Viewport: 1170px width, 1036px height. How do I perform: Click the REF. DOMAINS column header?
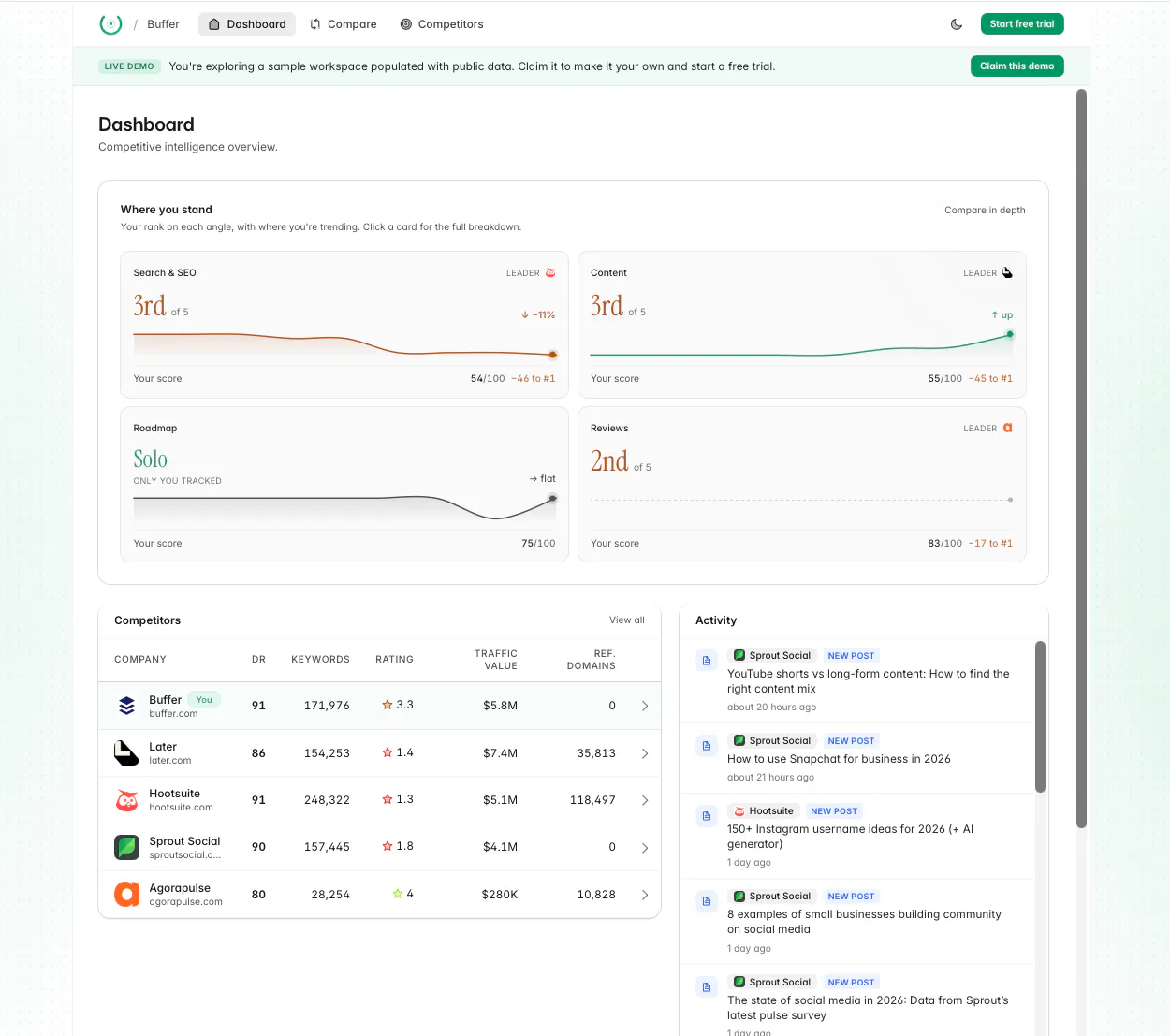coord(591,660)
